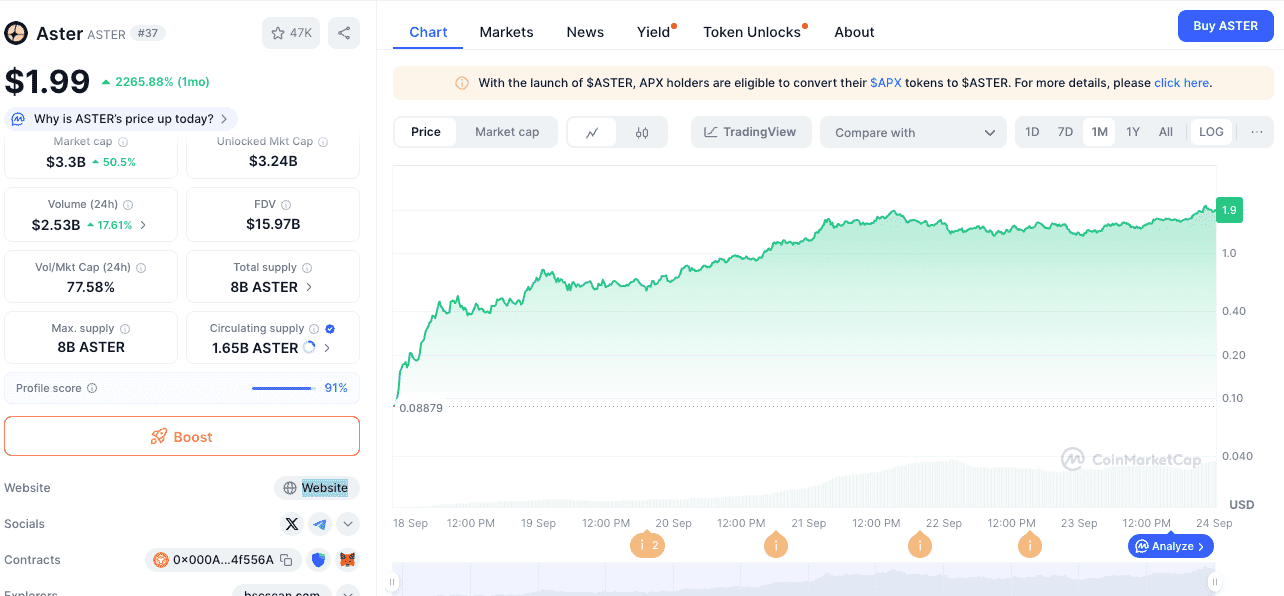Screen dimensions: 1284x596
Task: Show the Profile score info icon
Action: pyautogui.click(x=92, y=388)
